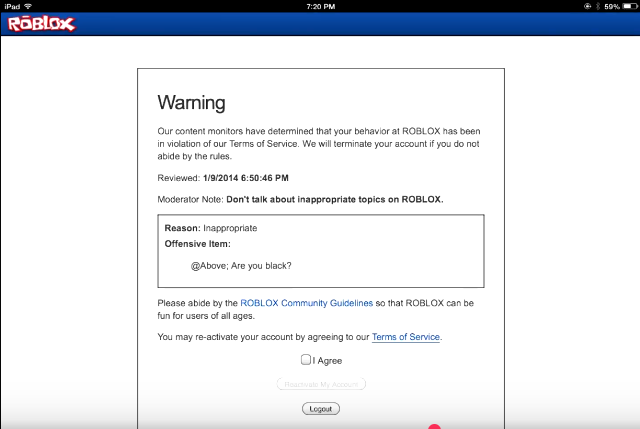Check the I Agree checkbox
640x429 pixels.
click(306, 360)
